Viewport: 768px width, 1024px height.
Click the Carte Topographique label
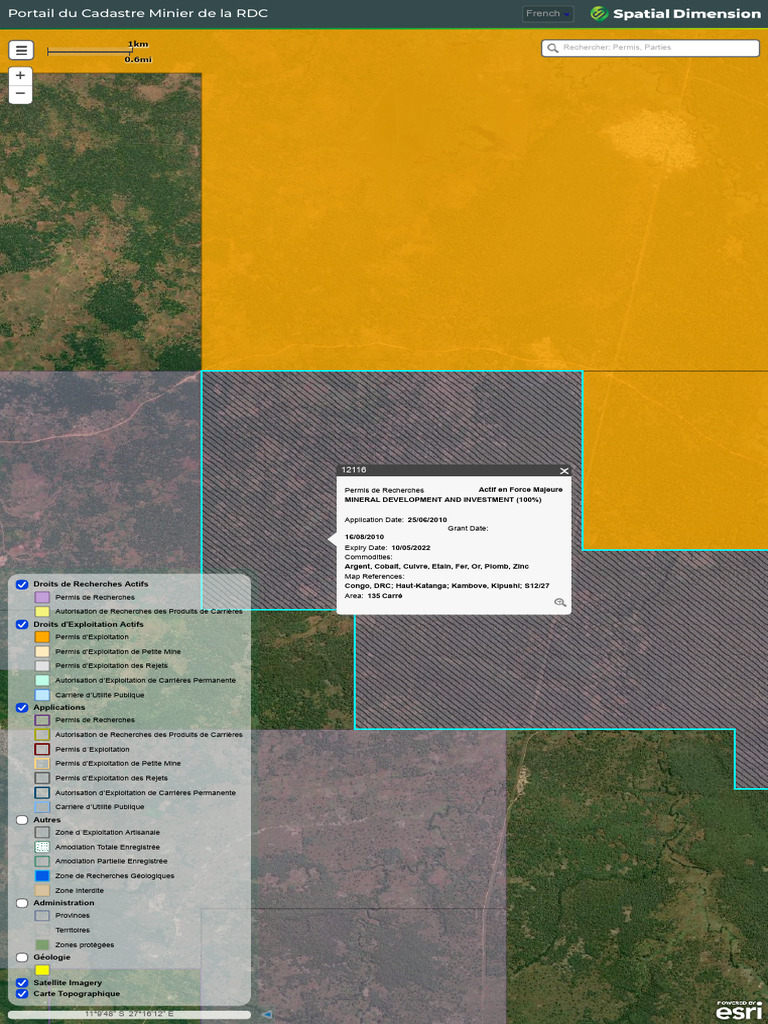(x=76, y=994)
